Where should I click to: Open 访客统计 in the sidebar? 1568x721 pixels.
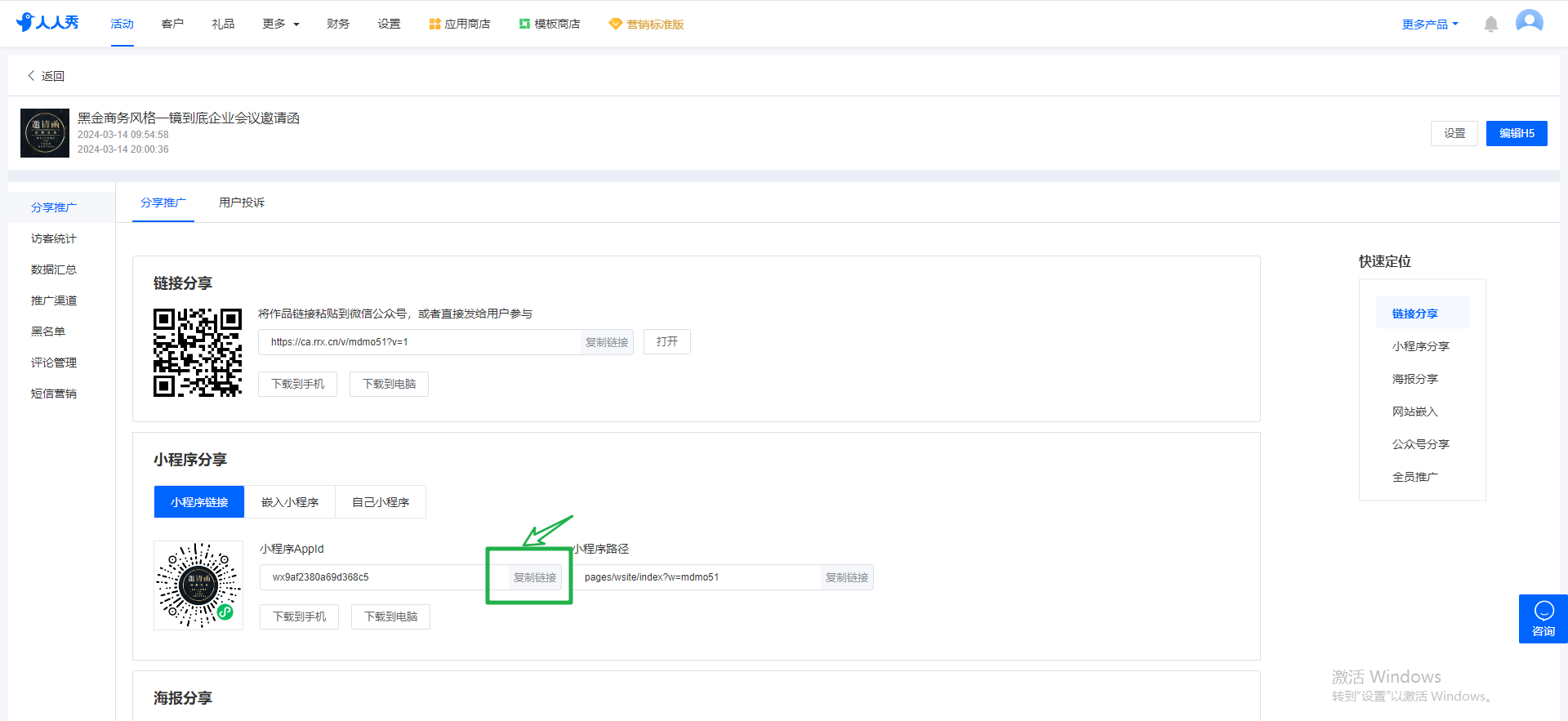54,238
